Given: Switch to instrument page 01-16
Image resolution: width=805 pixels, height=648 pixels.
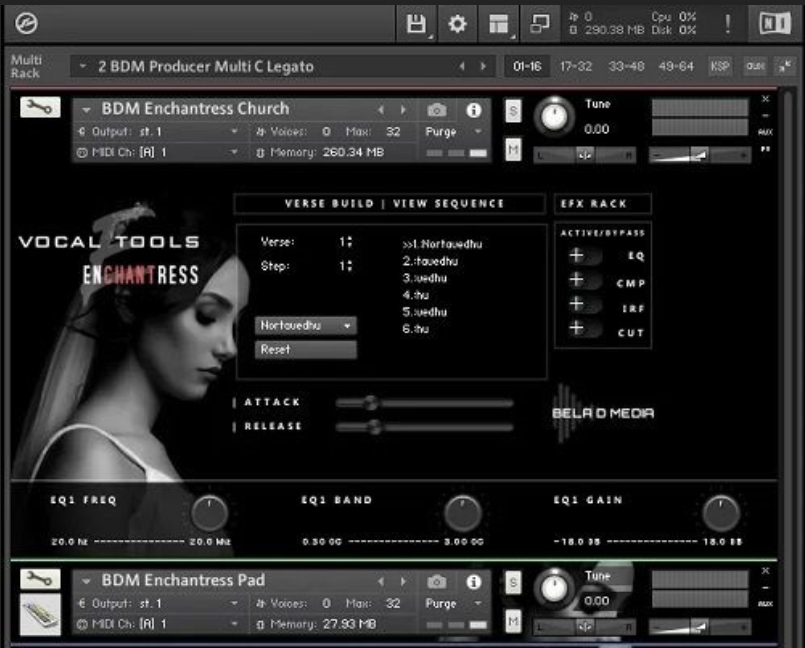Looking at the screenshot, I should (527, 66).
